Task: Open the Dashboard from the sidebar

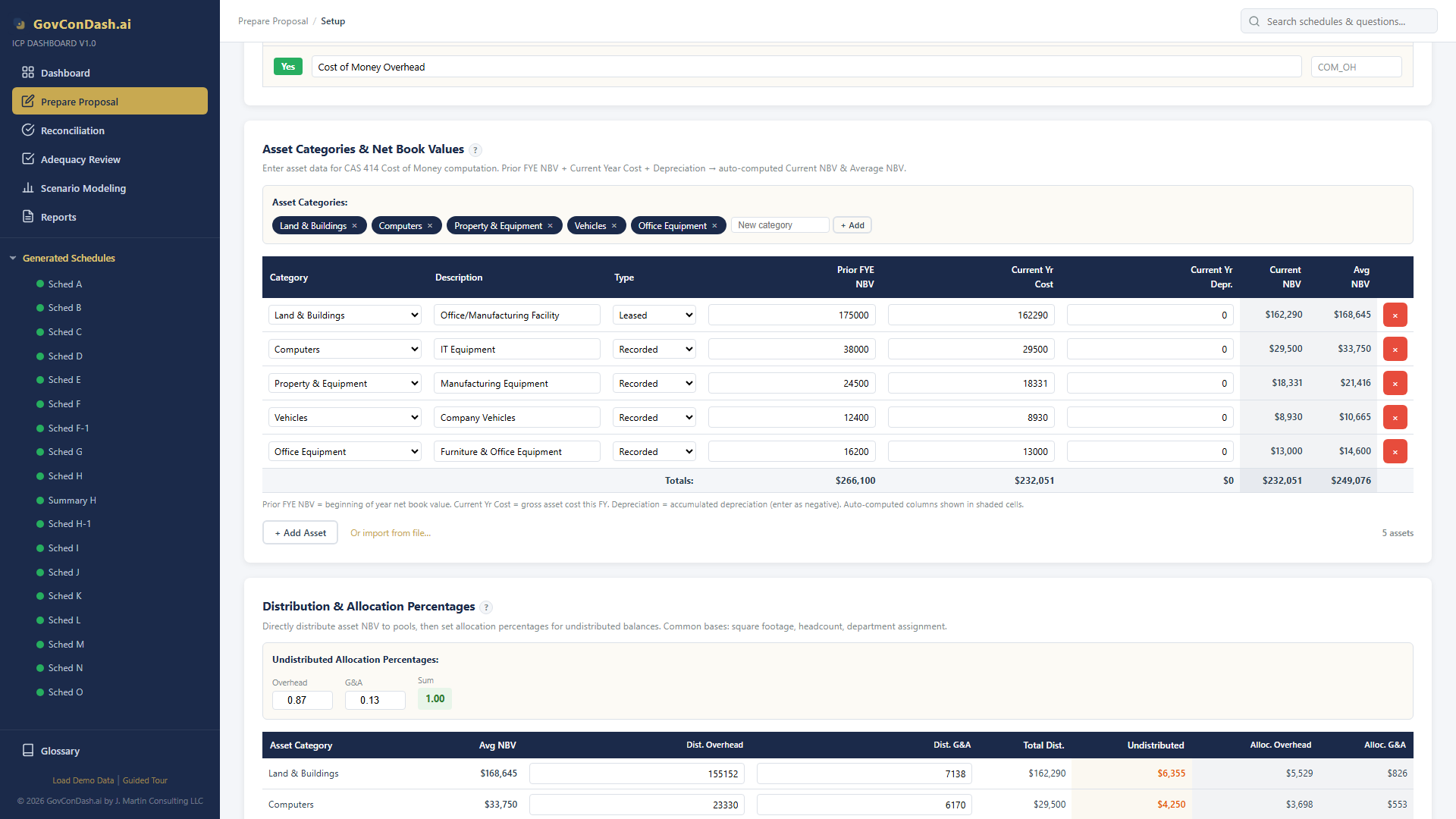Action: [66, 72]
